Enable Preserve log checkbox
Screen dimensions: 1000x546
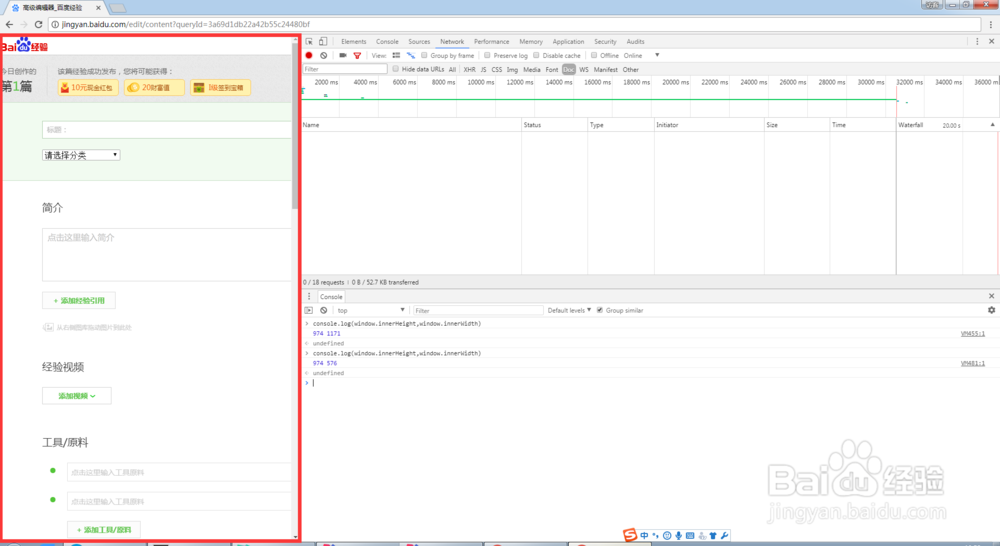click(487, 55)
